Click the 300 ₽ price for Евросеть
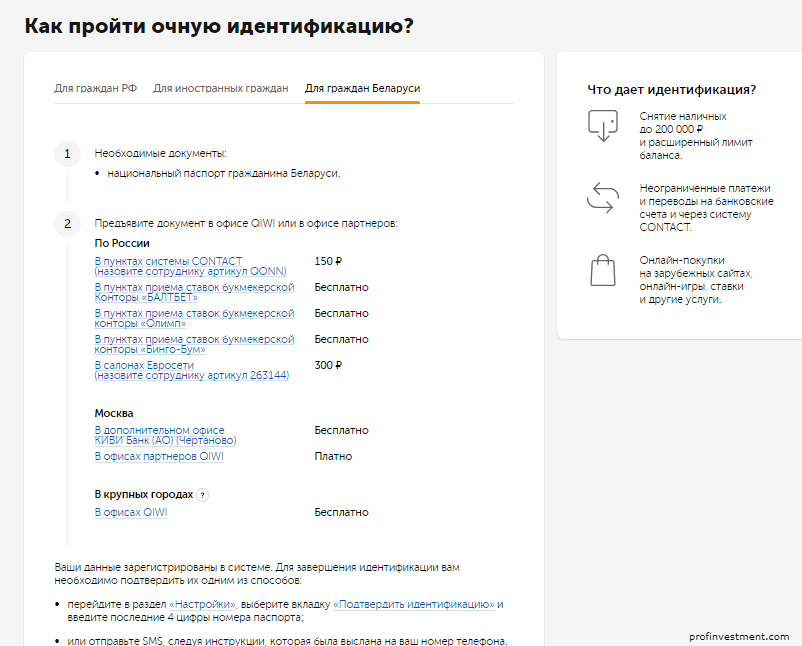The width and height of the screenshot is (802, 646). click(328, 365)
